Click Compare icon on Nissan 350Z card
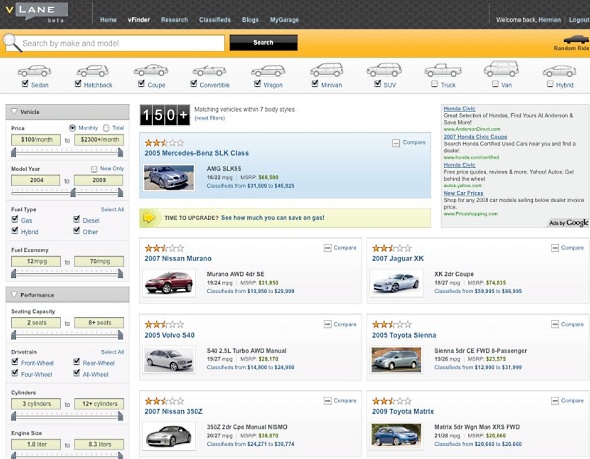 (x=327, y=401)
